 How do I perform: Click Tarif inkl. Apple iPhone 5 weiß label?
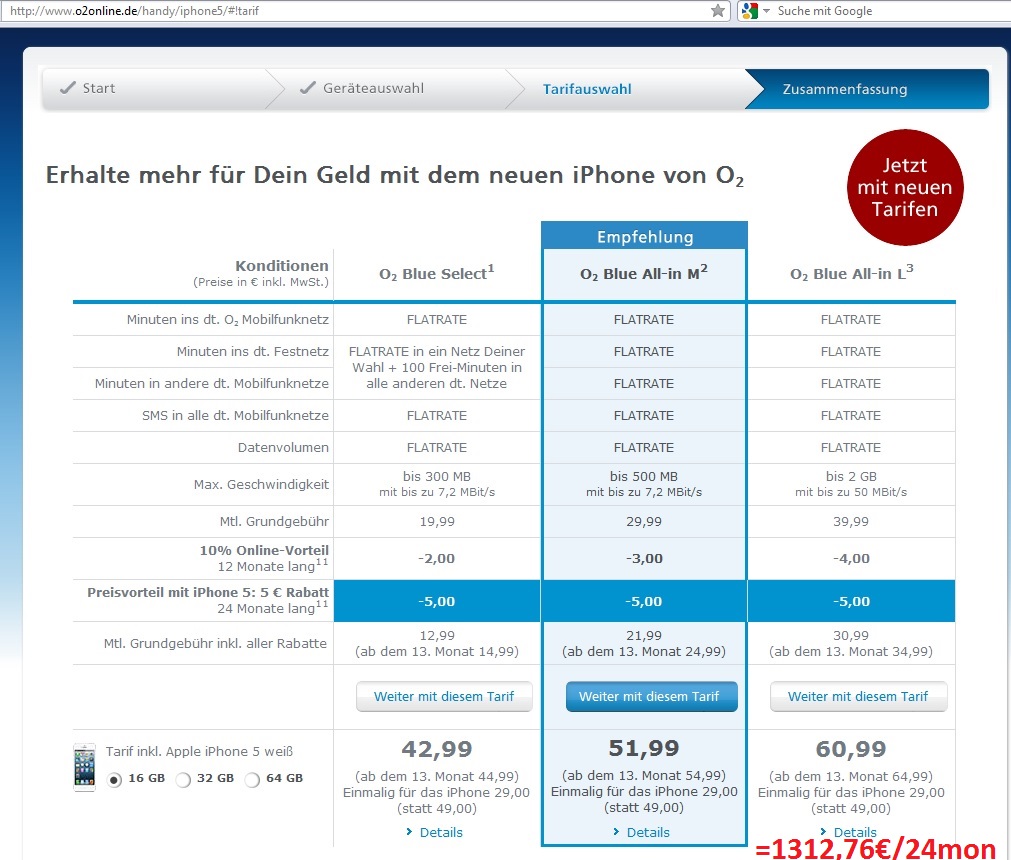click(x=199, y=752)
